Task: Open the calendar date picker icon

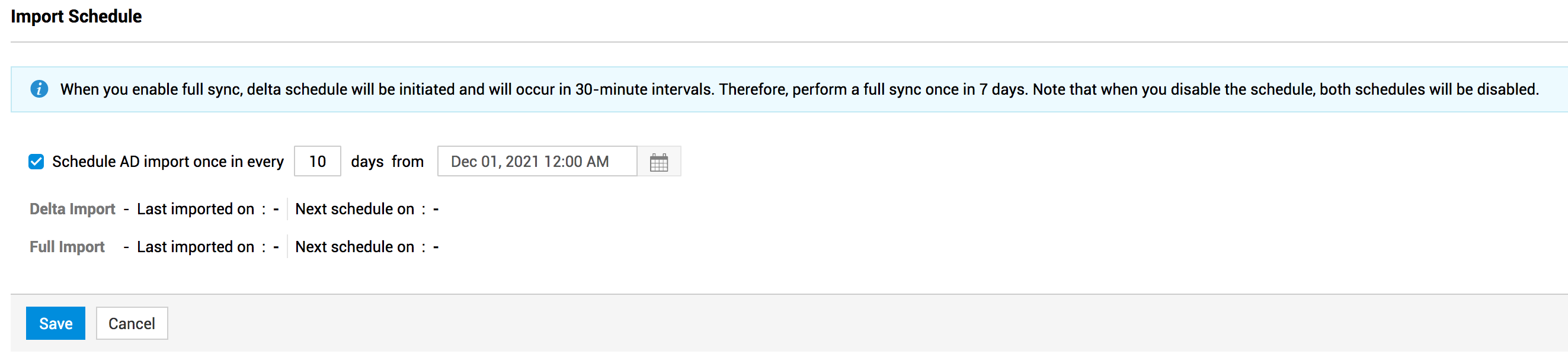Action: point(658,162)
